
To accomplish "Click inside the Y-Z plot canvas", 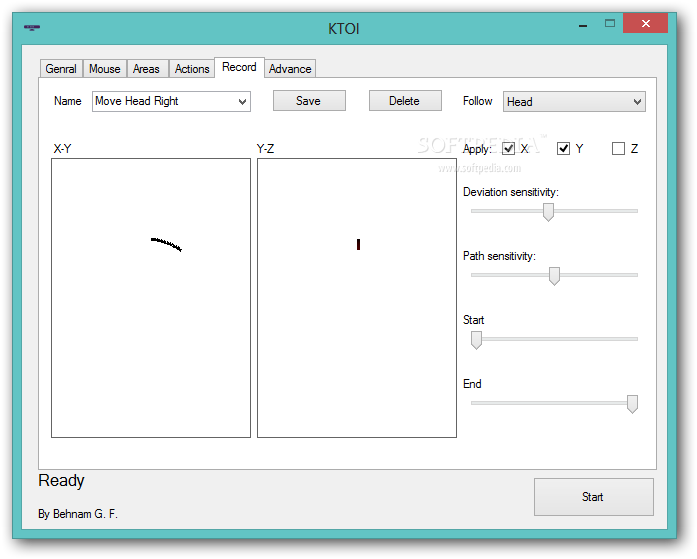I will [357, 298].
